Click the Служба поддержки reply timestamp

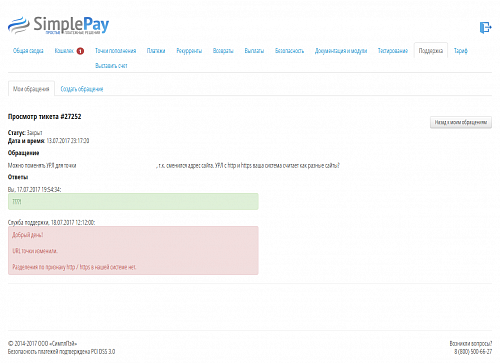51,222
